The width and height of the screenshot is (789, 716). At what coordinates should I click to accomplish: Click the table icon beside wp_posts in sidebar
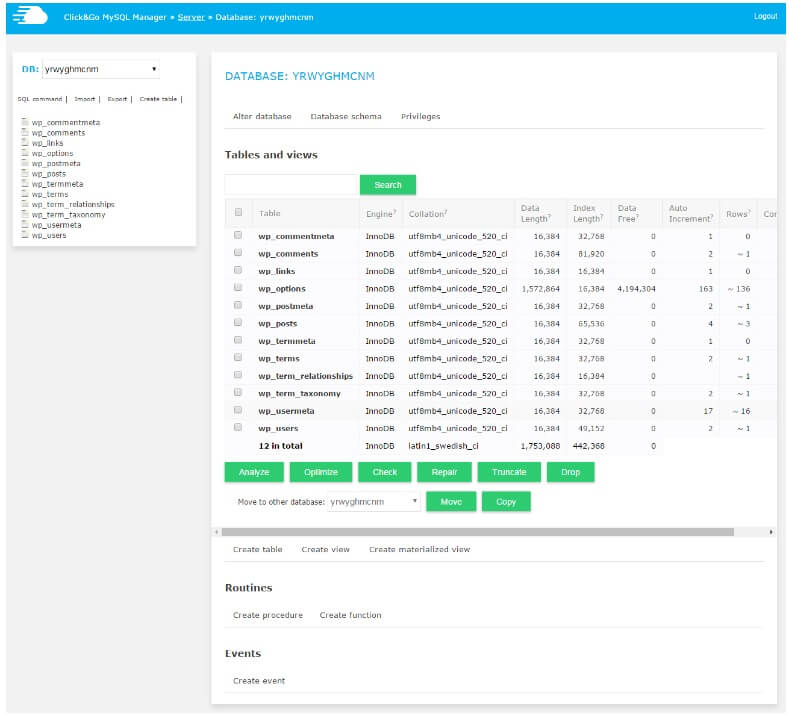[25, 174]
